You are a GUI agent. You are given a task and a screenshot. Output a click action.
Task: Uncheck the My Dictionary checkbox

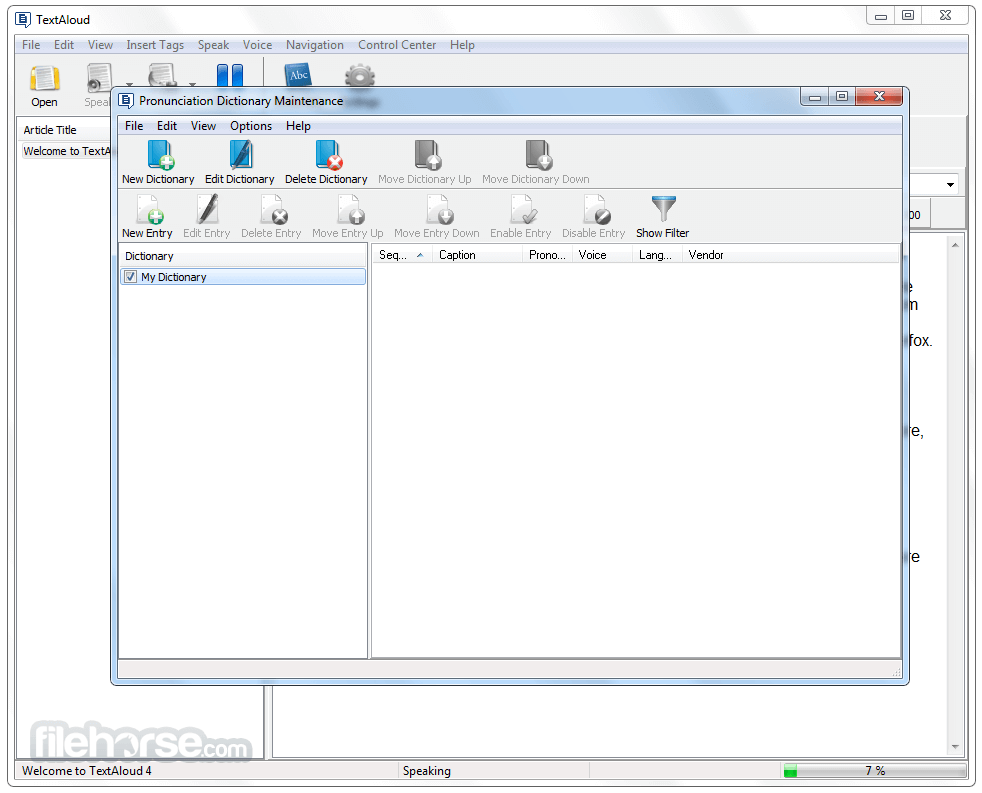pyautogui.click(x=130, y=277)
